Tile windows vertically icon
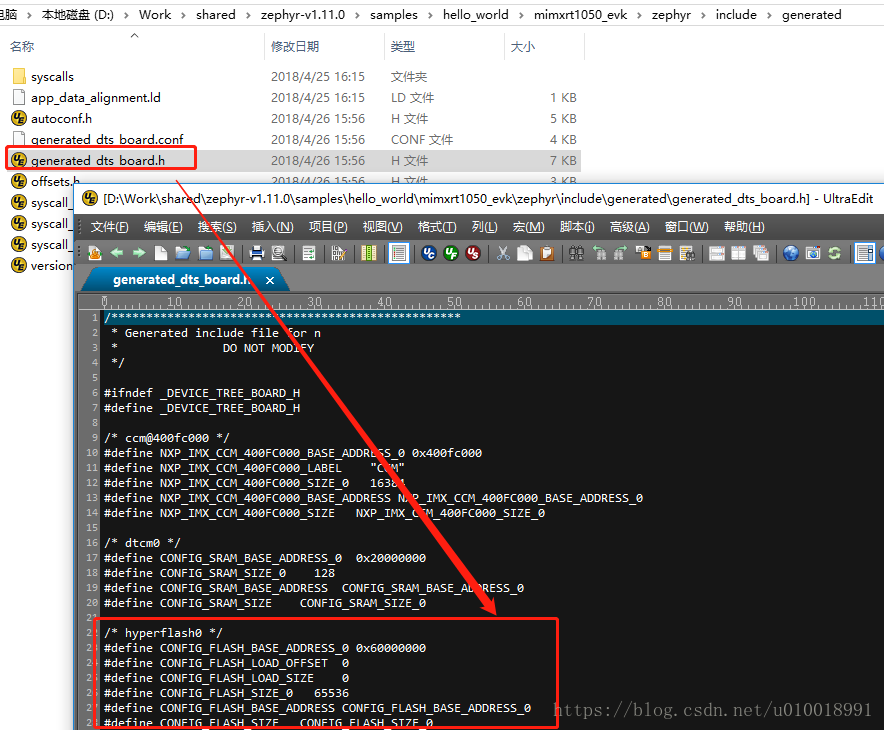 click(x=739, y=253)
